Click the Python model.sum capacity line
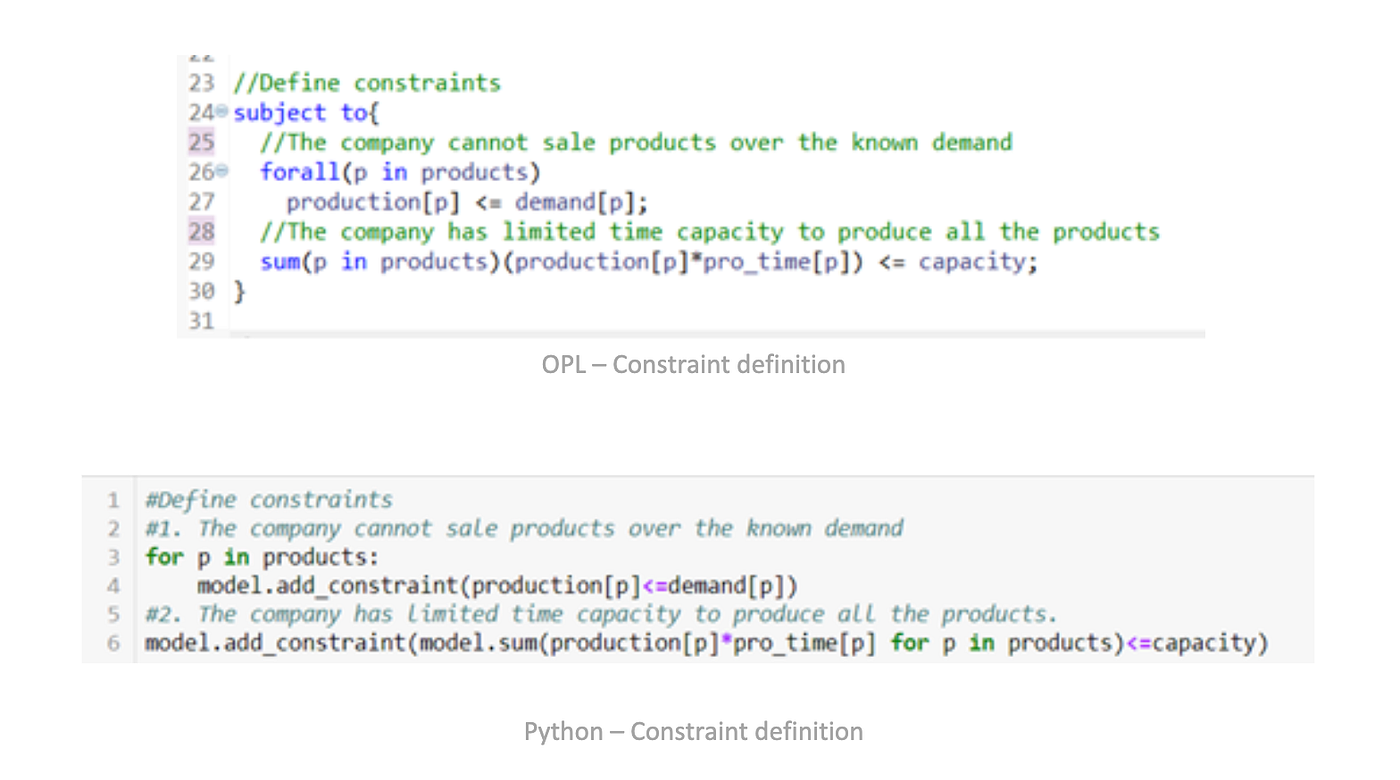 tap(707, 643)
